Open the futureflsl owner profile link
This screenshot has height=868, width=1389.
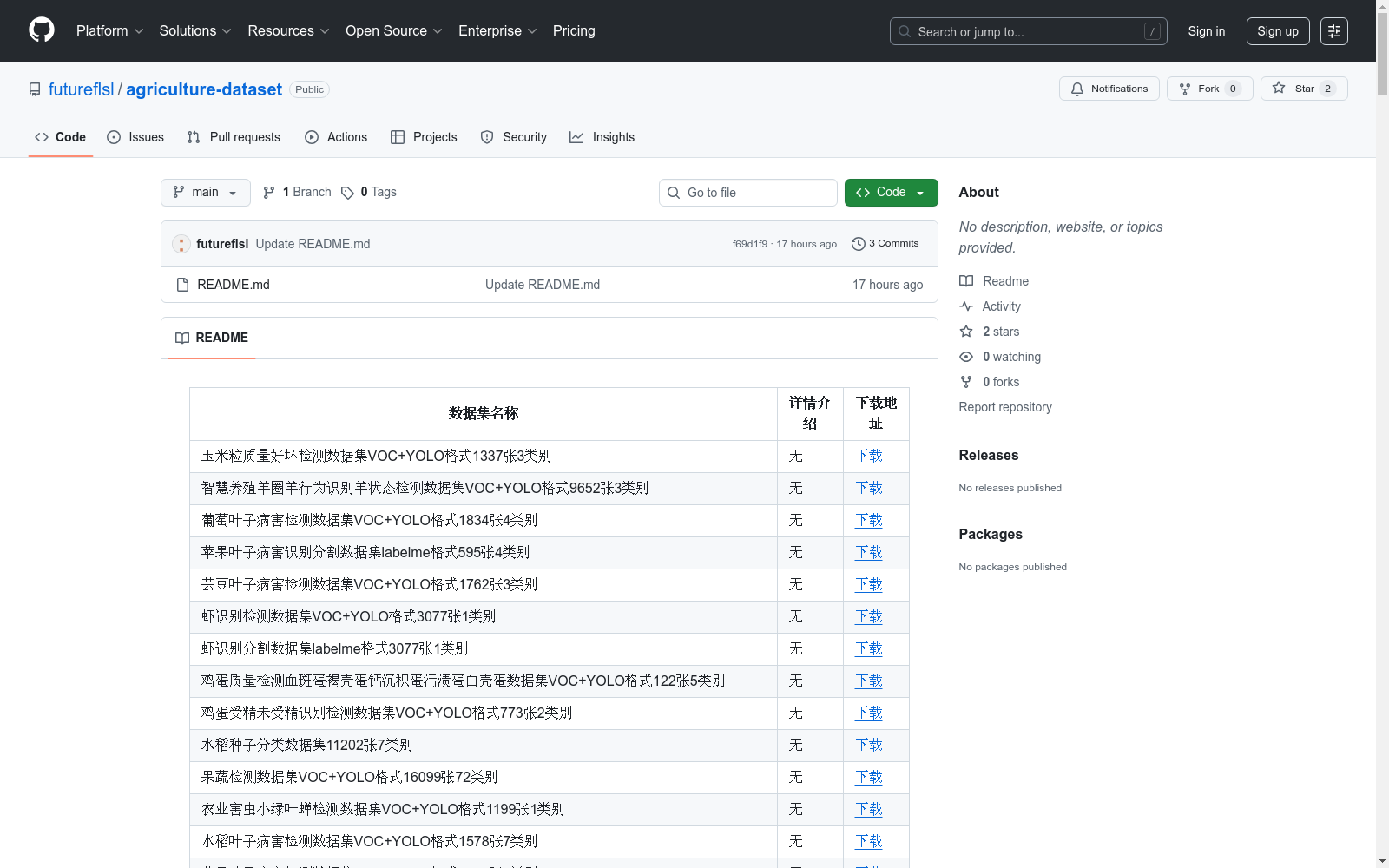click(x=82, y=89)
